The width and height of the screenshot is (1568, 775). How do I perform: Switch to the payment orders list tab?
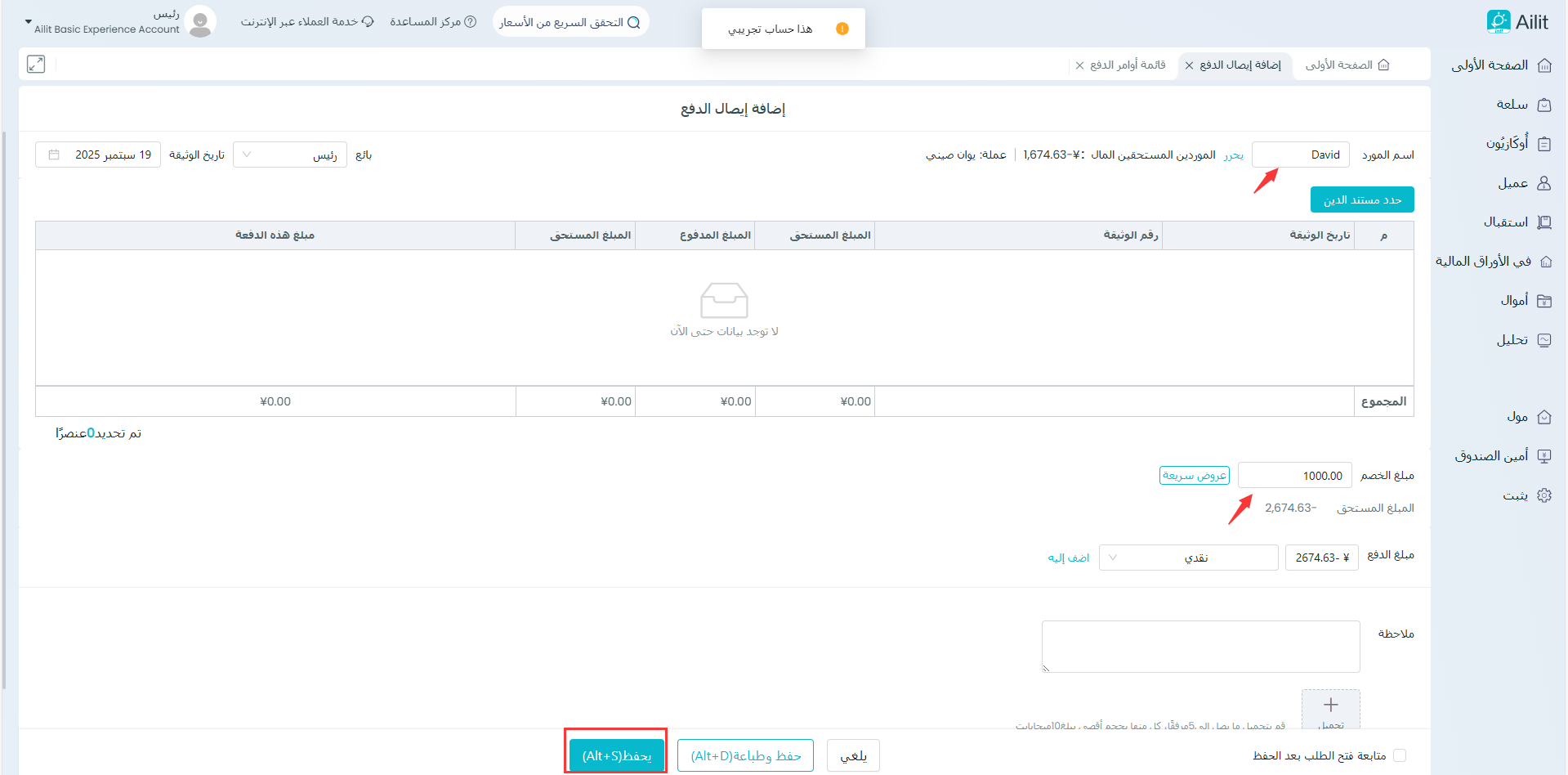pos(1128,65)
